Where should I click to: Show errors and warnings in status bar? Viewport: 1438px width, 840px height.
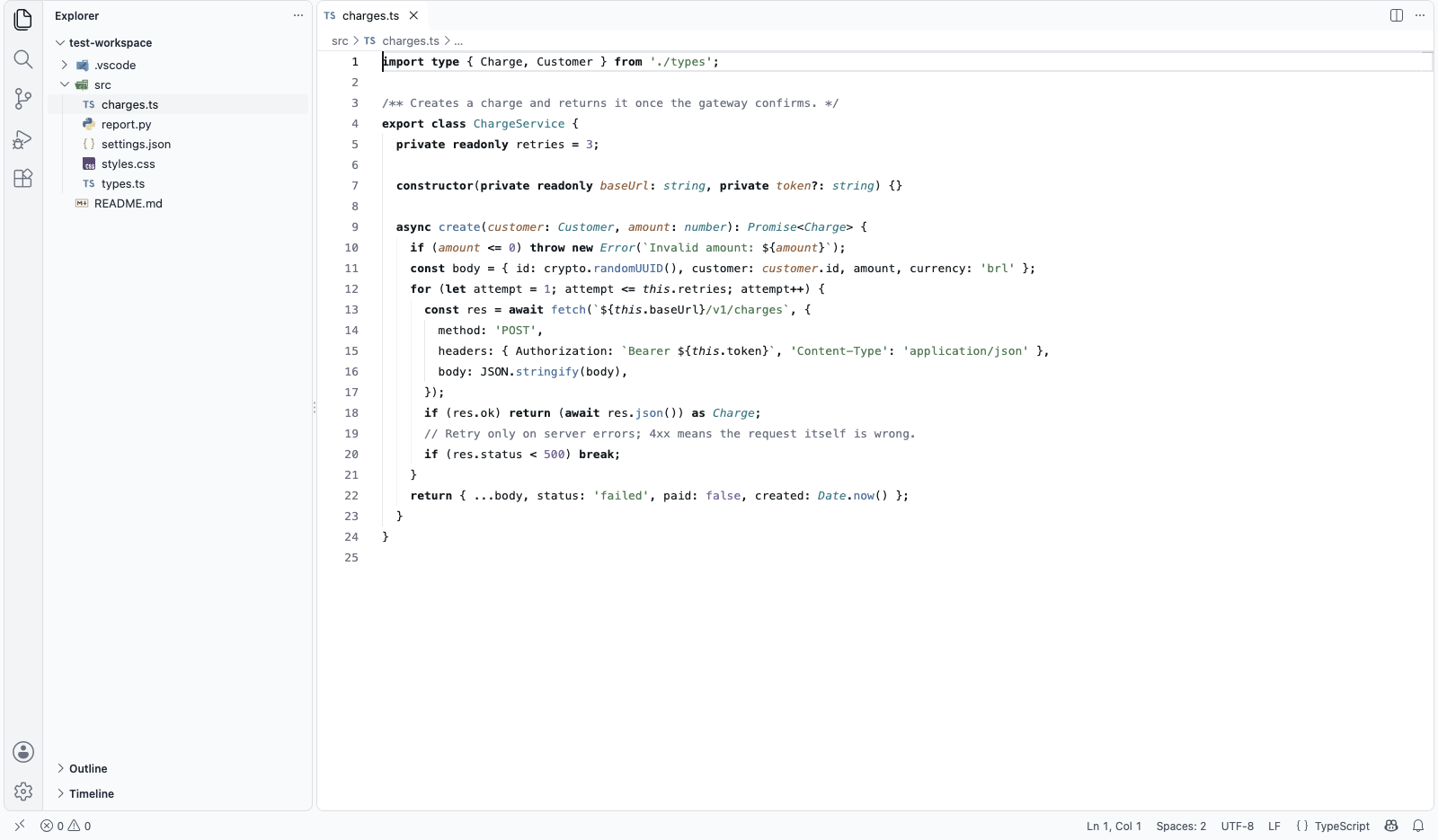pyautogui.click(x=66, y=826)
